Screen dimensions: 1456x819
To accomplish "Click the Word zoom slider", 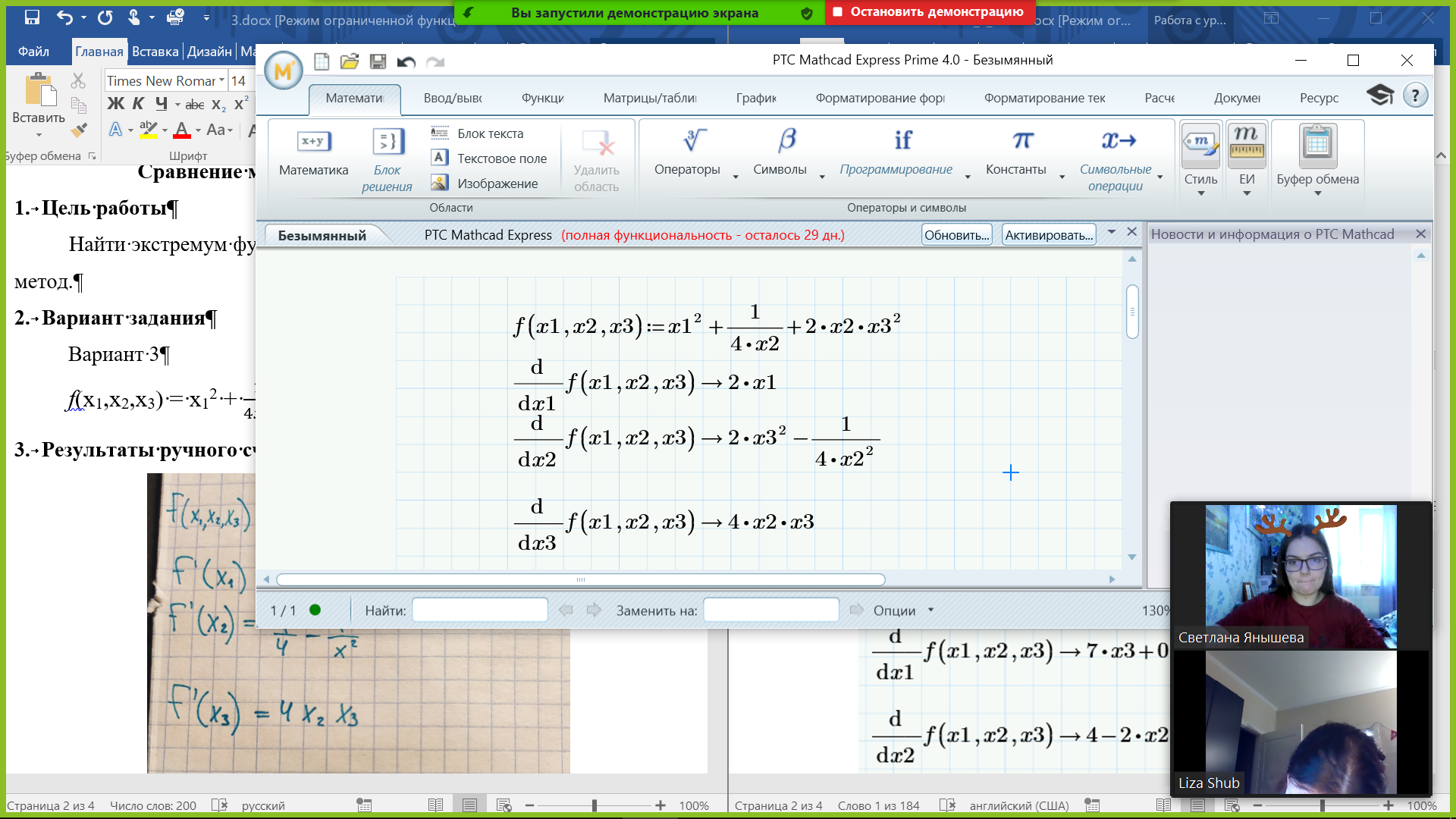I will (595, 805).
